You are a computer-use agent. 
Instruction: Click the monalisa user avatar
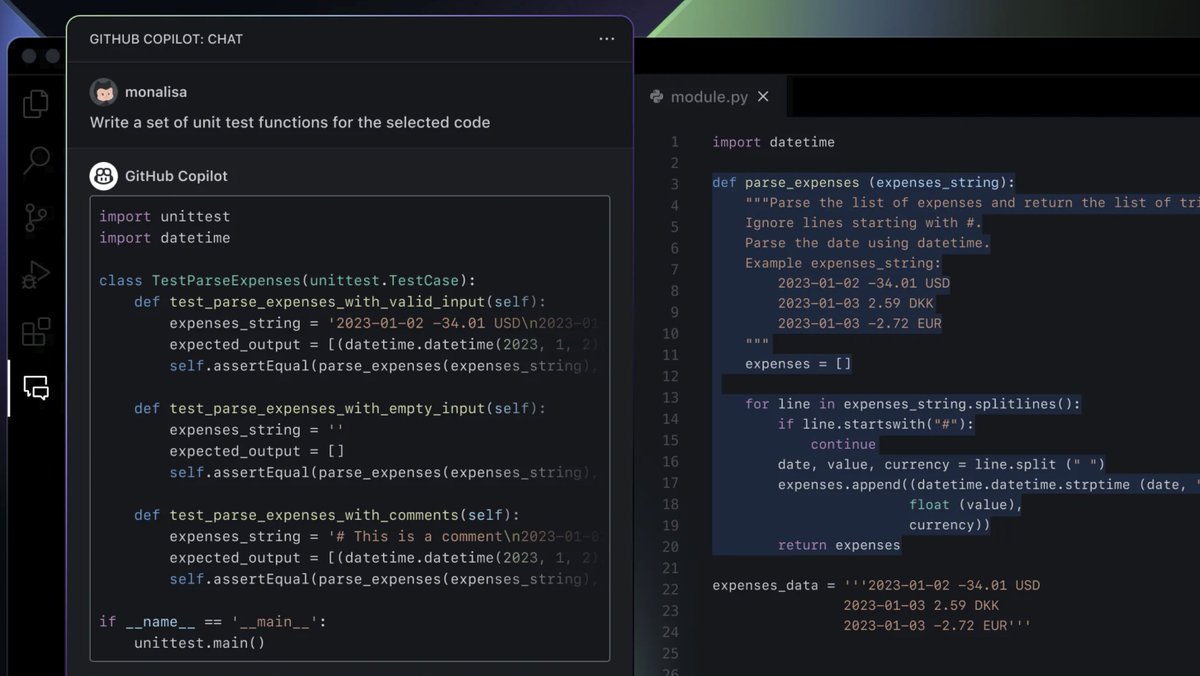(104, 91)
